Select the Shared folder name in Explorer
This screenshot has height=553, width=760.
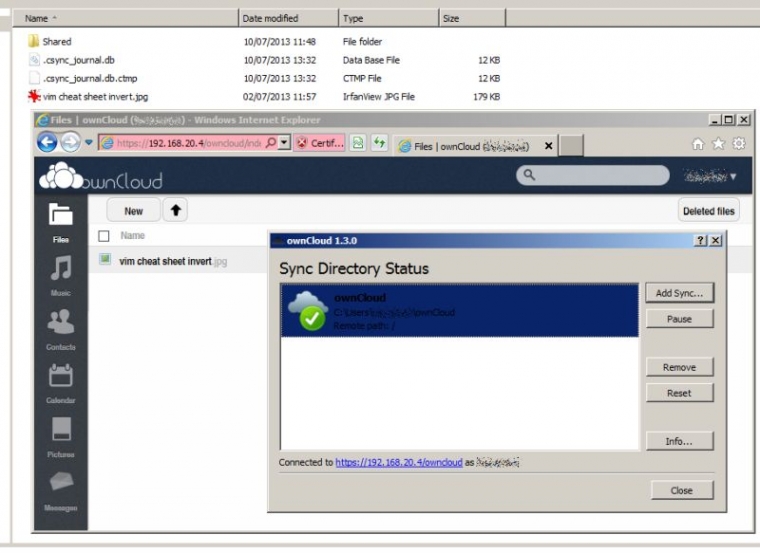click(x=57, y=42)
